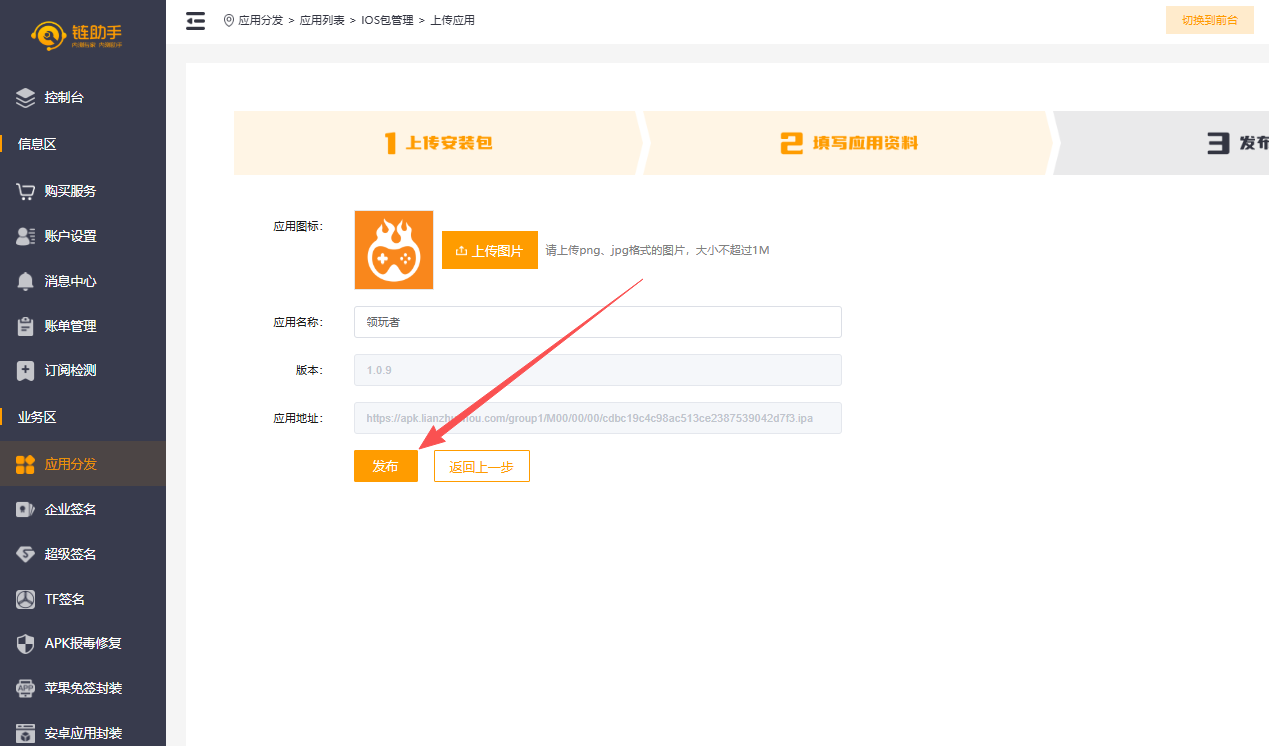
Task: Open 账单管理 billing page
Action: [70, 326]
